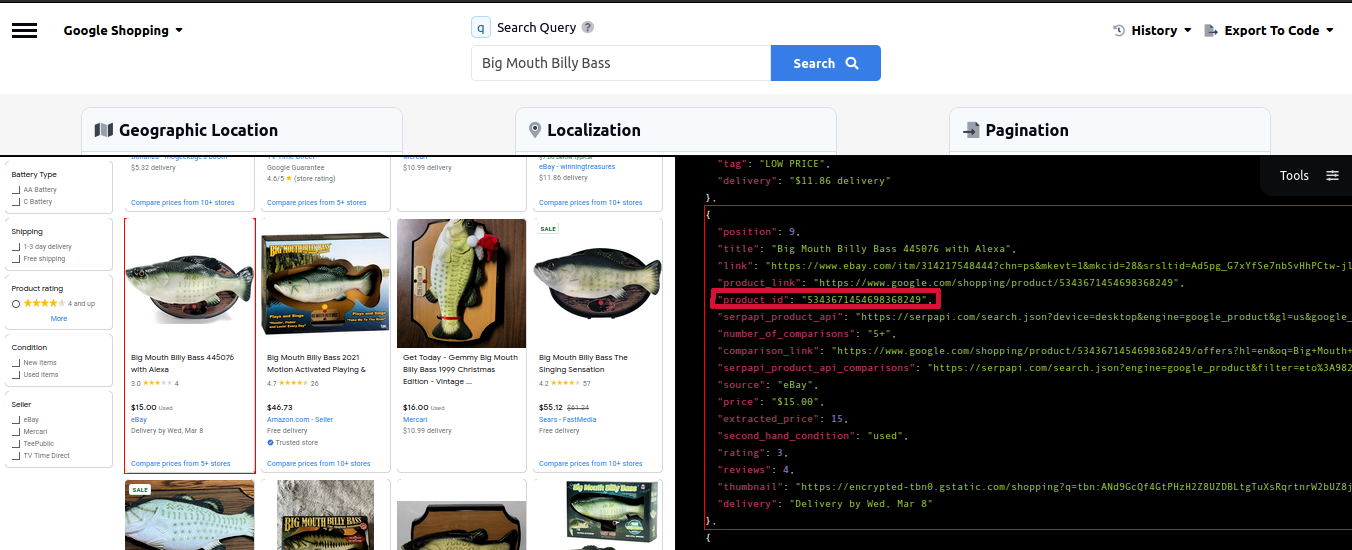Click the blue Search button
Screen dimensions: 1352x550
pyautogui.click(x=826, y=63)
